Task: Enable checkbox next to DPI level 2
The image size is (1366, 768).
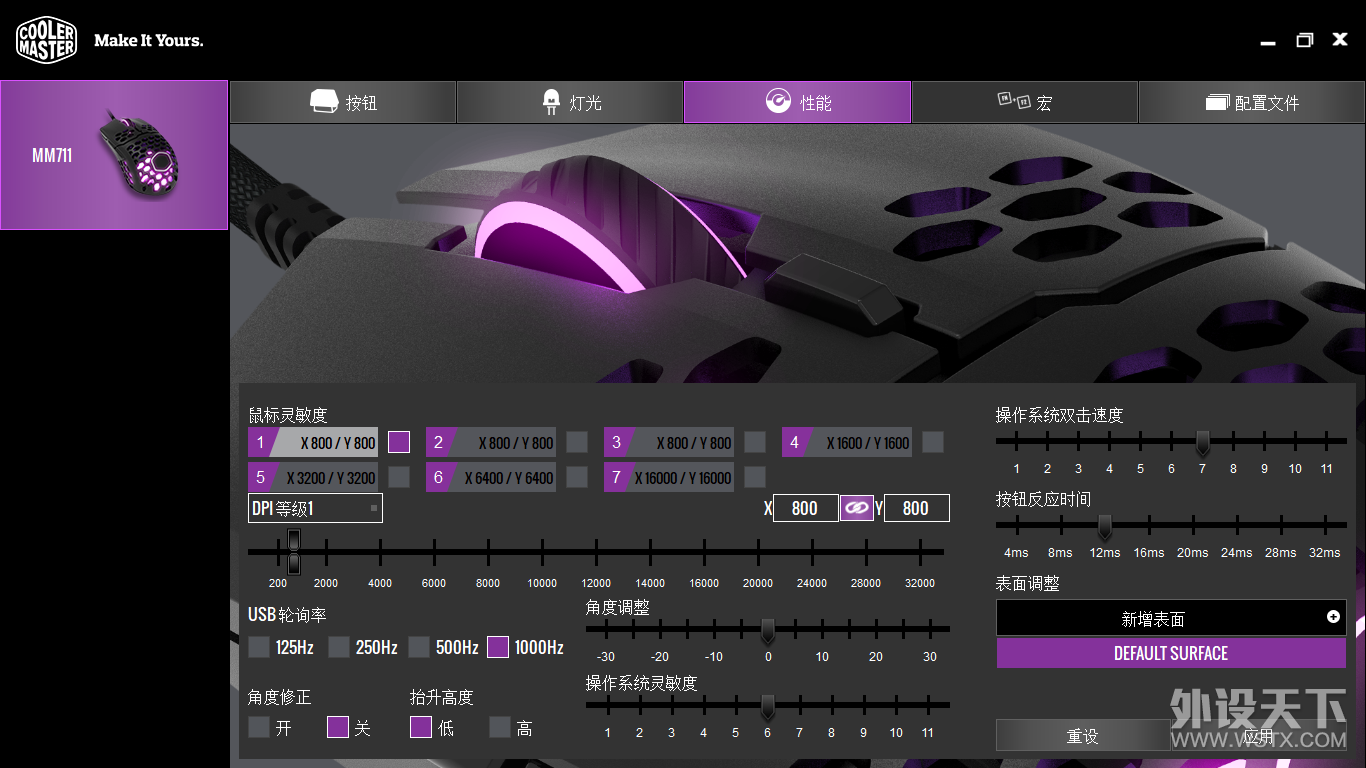Action: [x=577, y=442]
